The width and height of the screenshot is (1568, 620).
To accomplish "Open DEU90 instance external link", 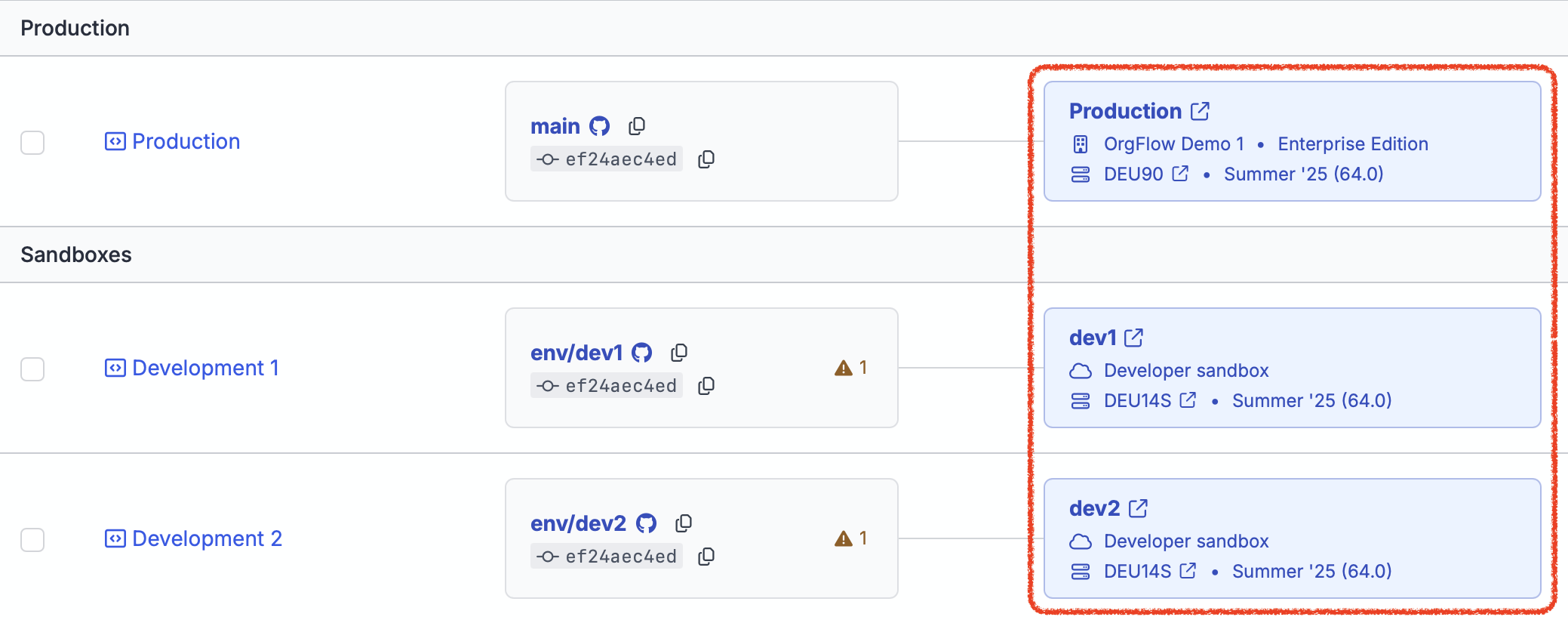I will (1180, 174).
